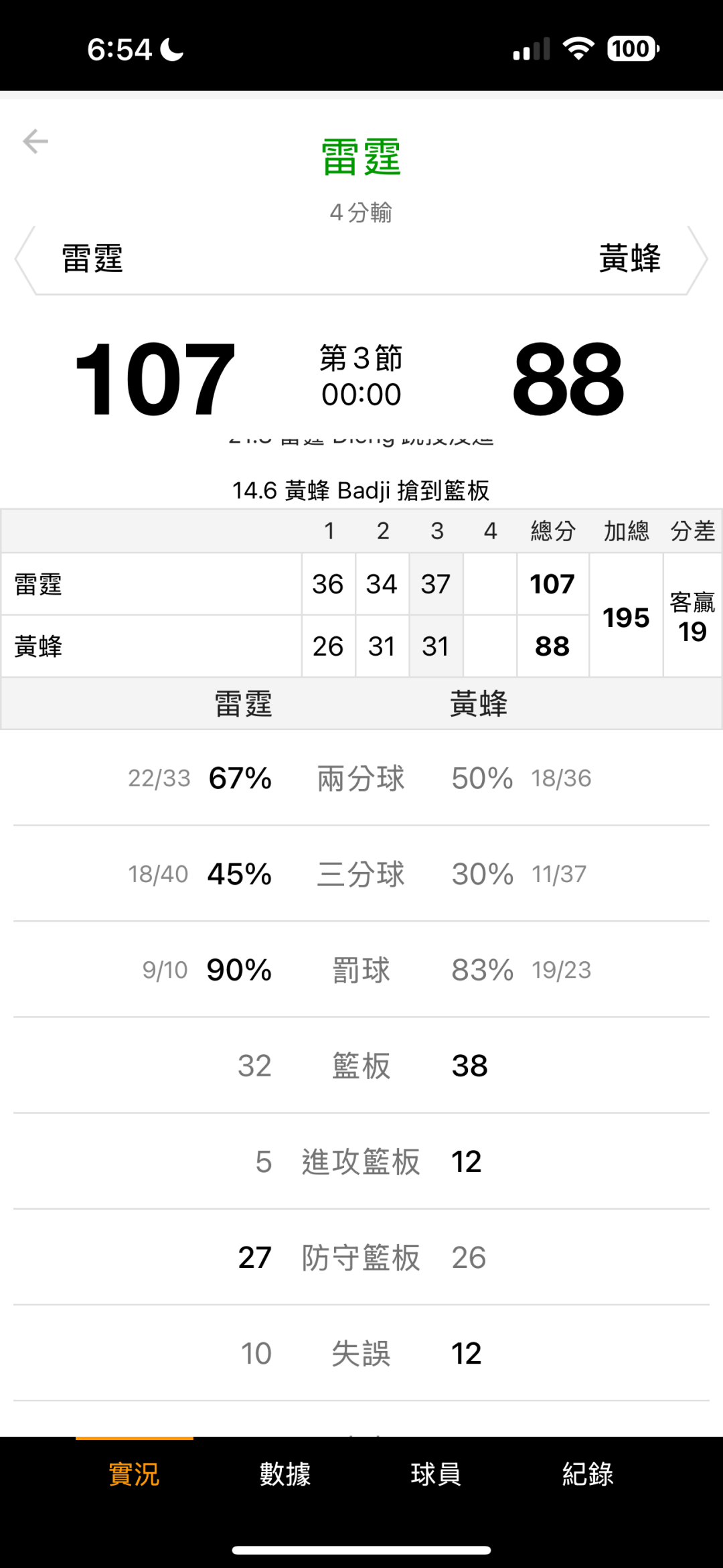This screenshot has width=723, height=1568.
Task: Open the 球員 tab
Action: coord(436,1474)
